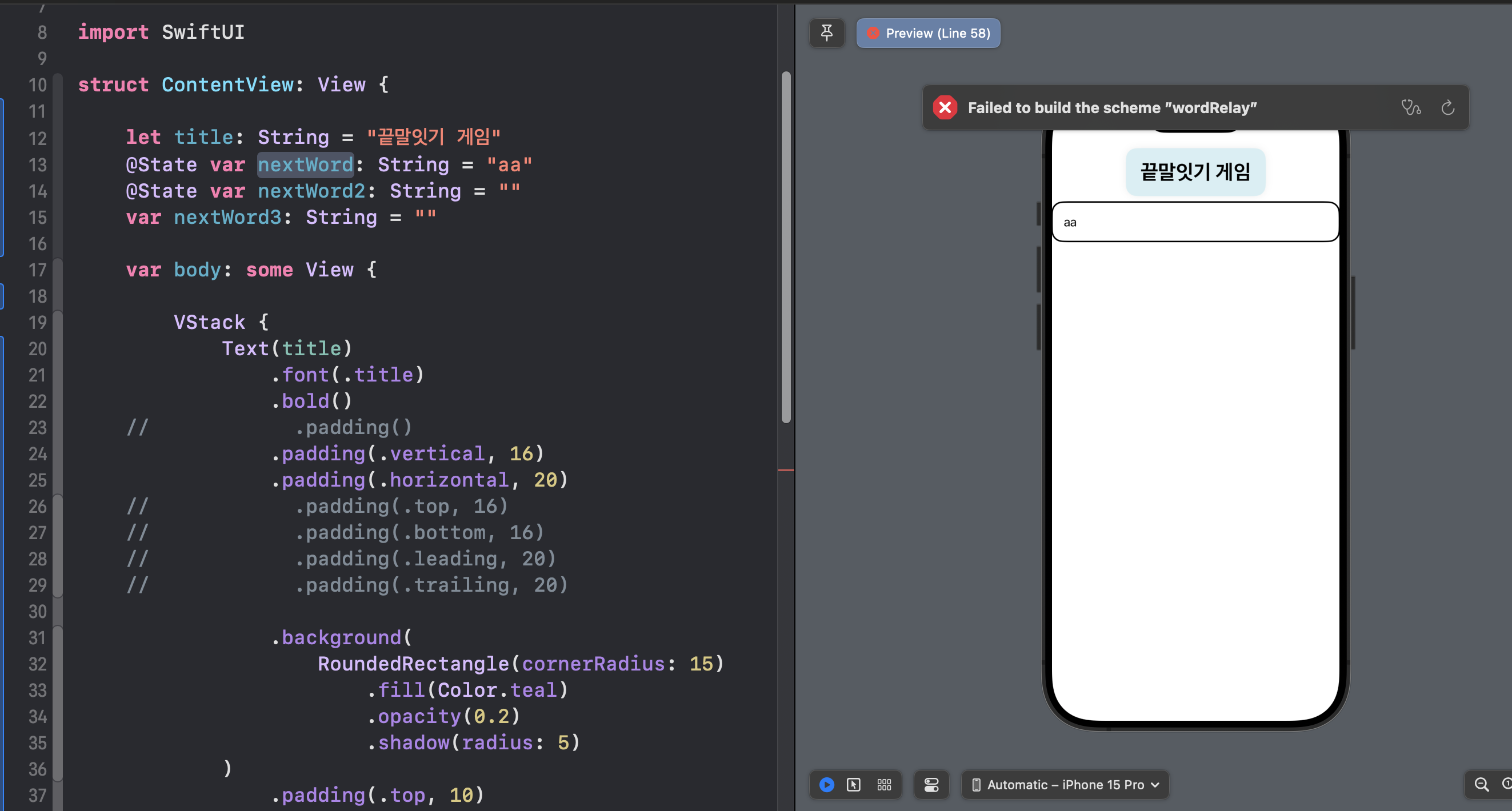Select the Preview (Line 58) tab

928,33
